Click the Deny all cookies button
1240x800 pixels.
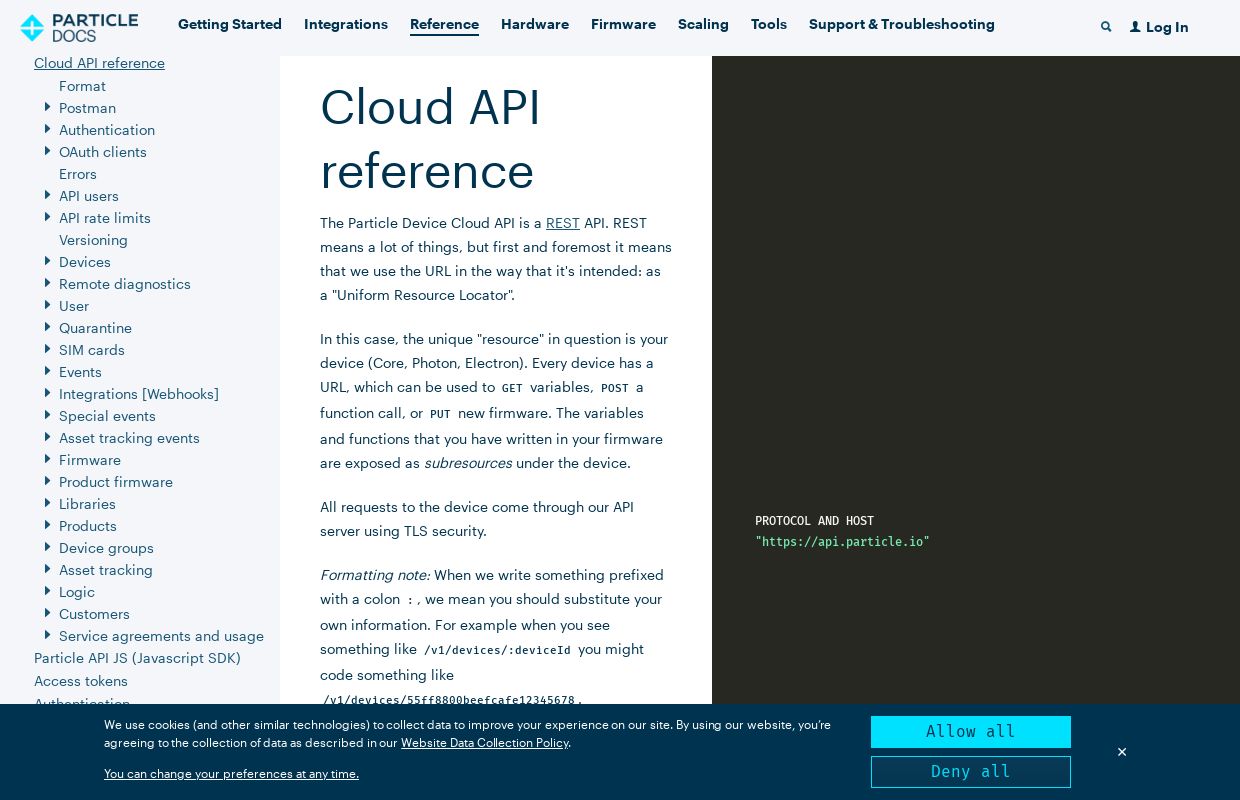click(971, 772)
